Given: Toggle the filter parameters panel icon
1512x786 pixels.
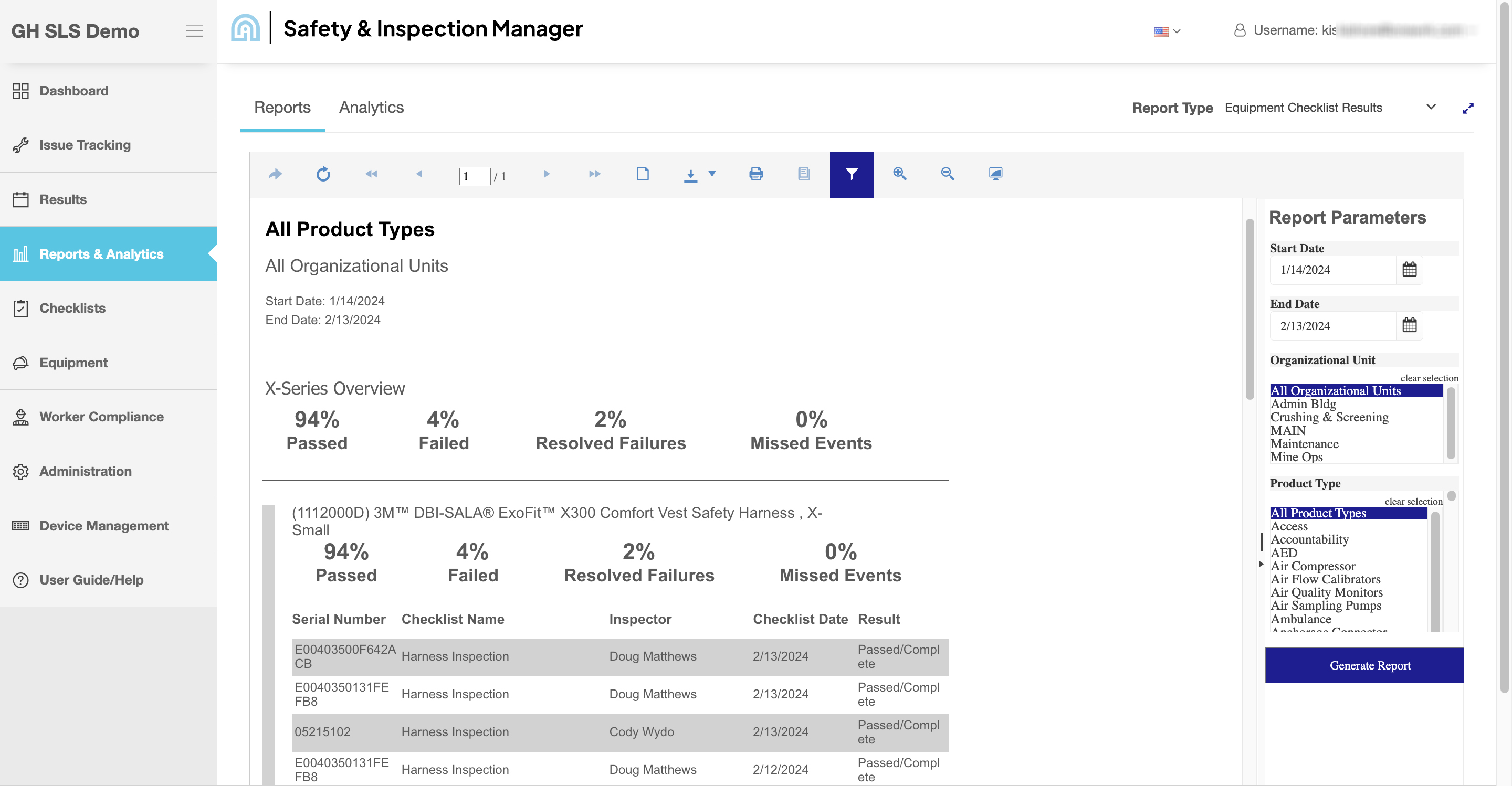Looking at the screenshot, I should (x=851, y=174).
